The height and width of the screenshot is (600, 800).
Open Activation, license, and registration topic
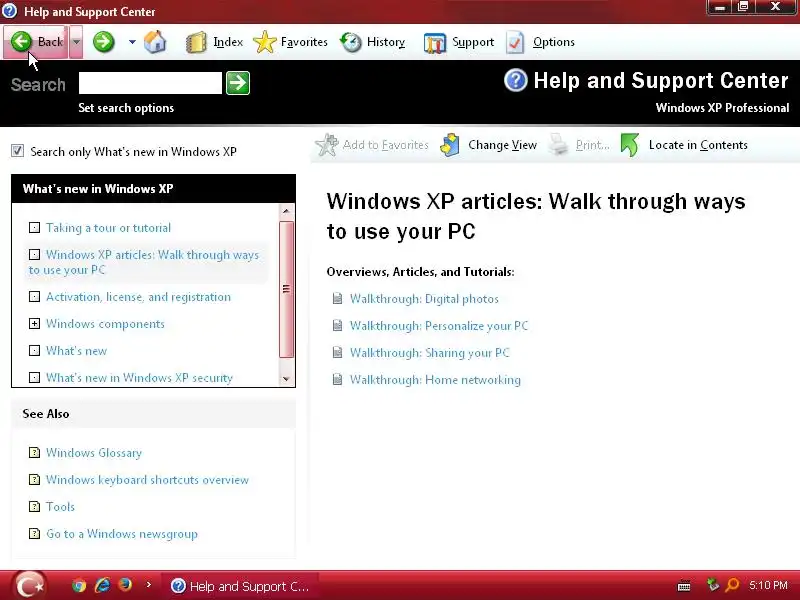tap(138, 297)
